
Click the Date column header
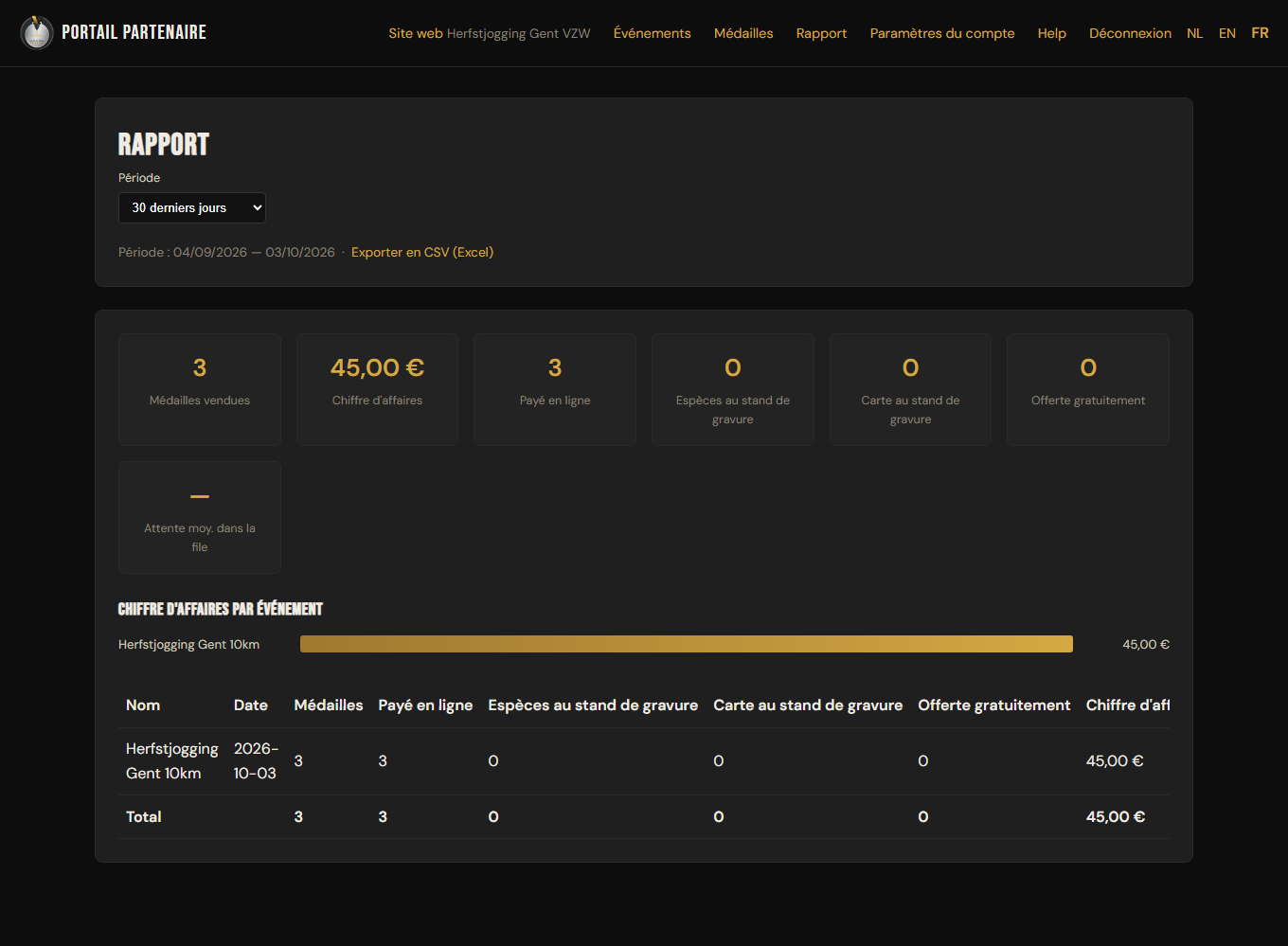[x=251, y=705]
